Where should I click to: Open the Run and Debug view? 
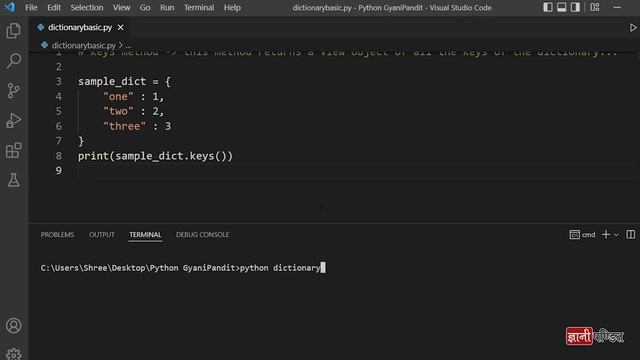pyautogui.click(x=13, y=120)
